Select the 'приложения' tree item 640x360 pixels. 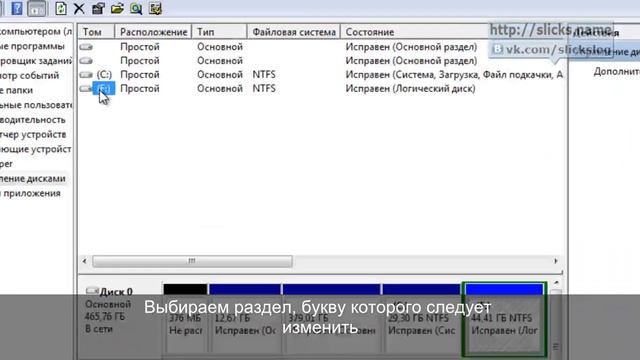[x=30, y=193]
